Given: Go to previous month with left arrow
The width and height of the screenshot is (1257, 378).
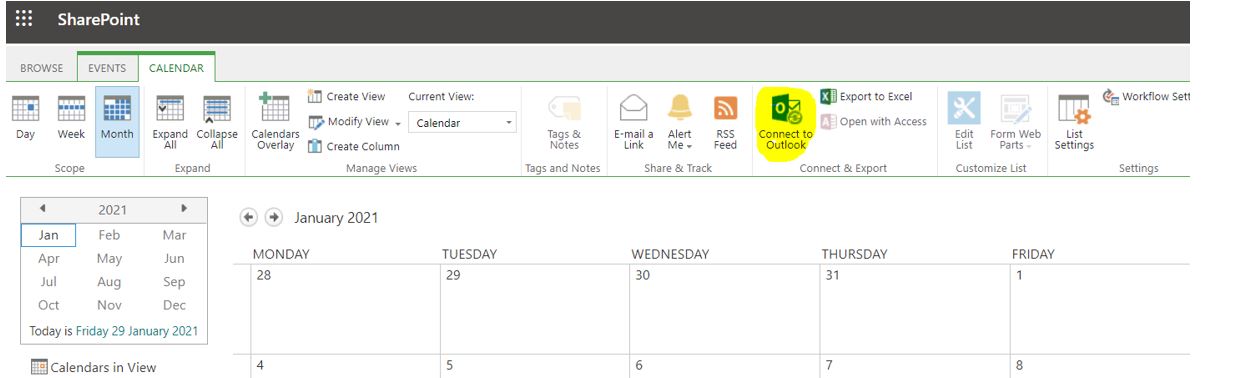Looking at the screenshot, I should (x=249, y=217).
